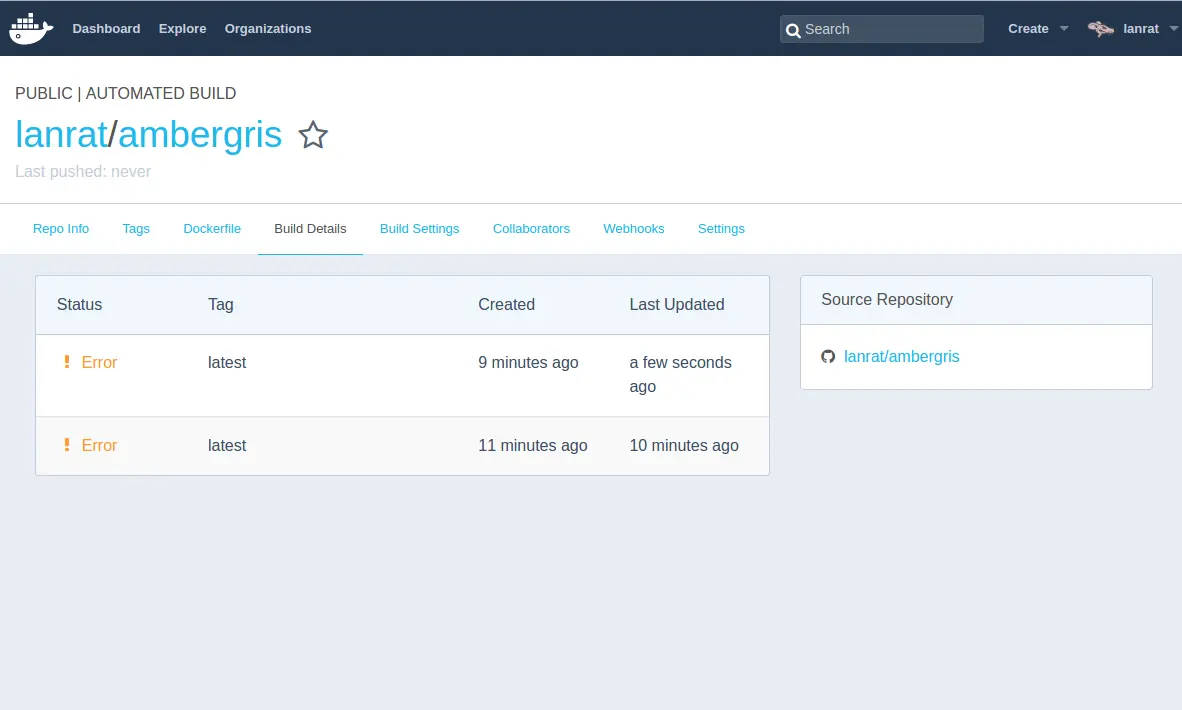Click the Docker whale logo
Viewport: 1182px width, 710px height.
pyautogui.click(x=31, y=29)
